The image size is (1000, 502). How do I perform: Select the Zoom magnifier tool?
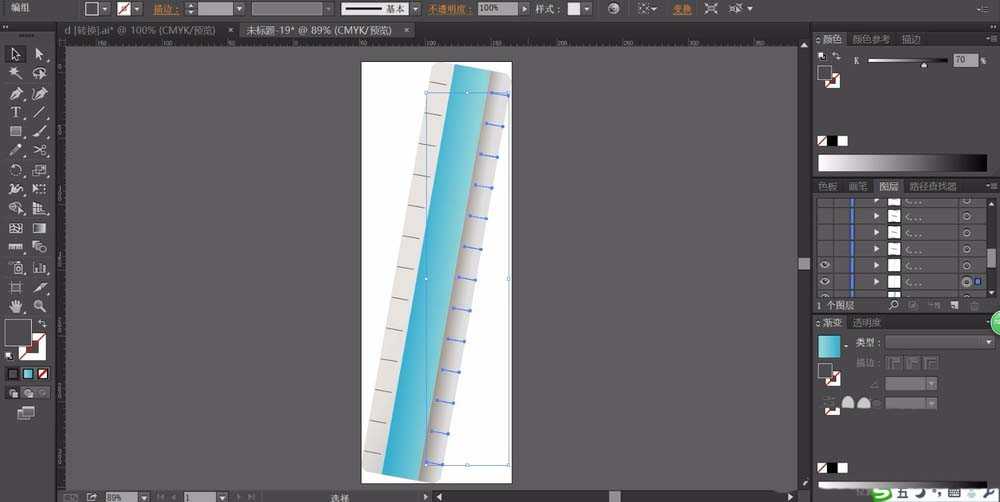(40, 306)
